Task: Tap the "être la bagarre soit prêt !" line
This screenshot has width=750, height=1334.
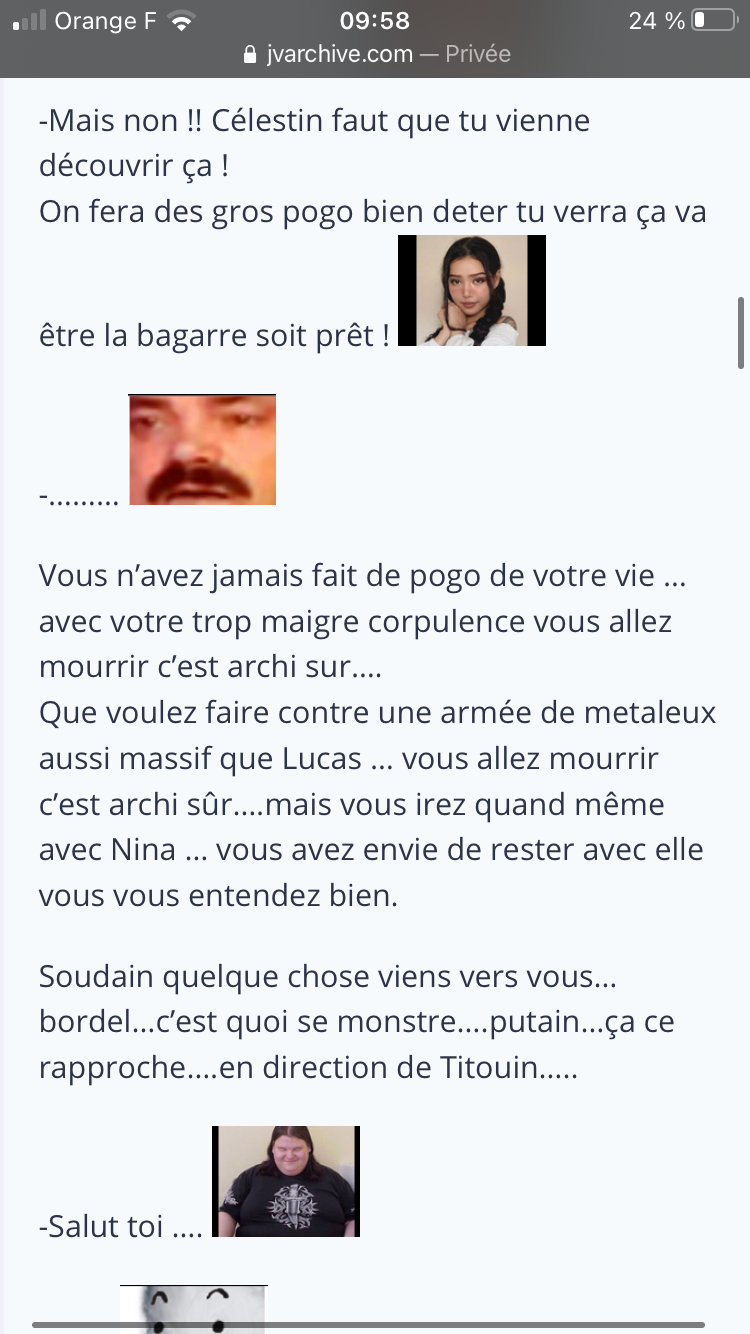Action: 215,334
